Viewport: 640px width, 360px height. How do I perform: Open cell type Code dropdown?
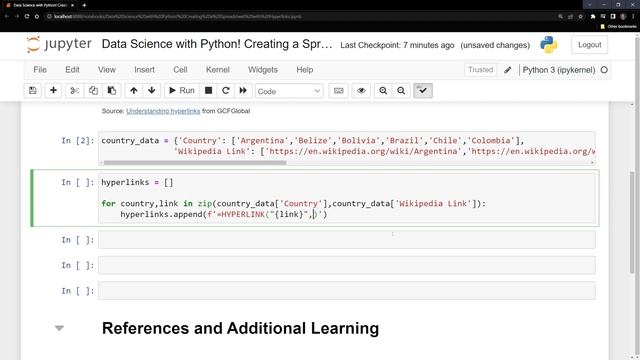289,91
